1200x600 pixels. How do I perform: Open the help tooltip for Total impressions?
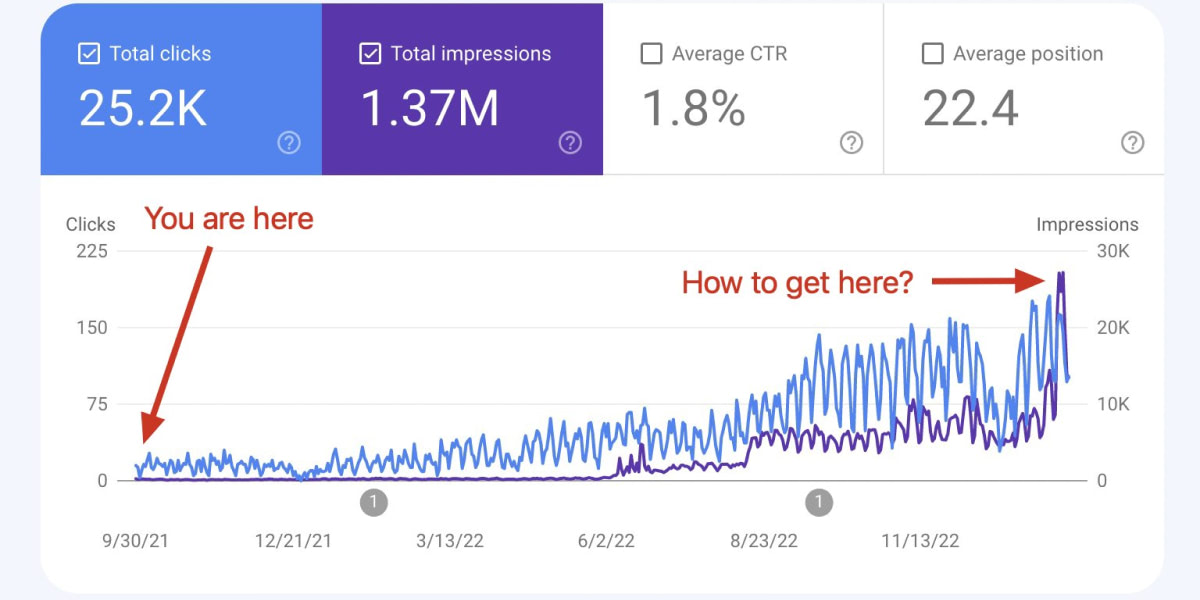pos(570,143)
